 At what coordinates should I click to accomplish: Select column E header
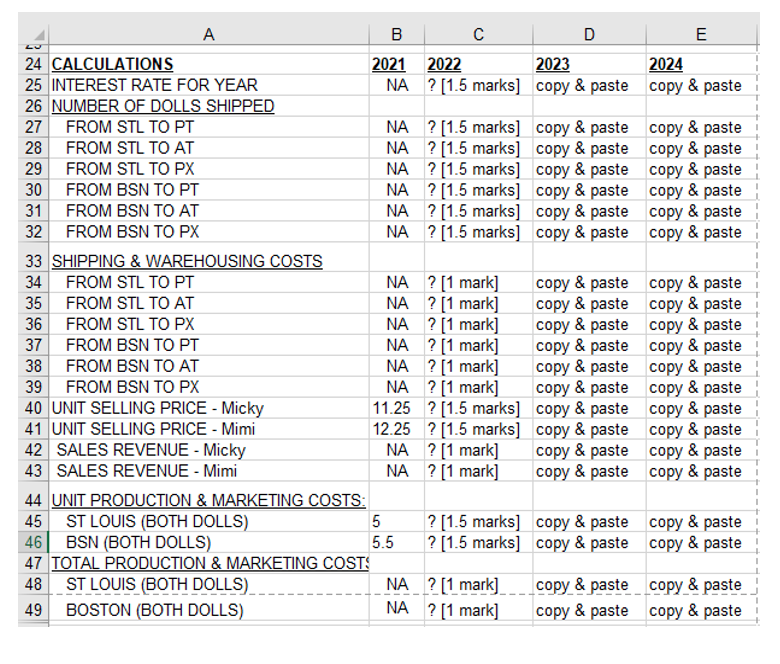701,34
